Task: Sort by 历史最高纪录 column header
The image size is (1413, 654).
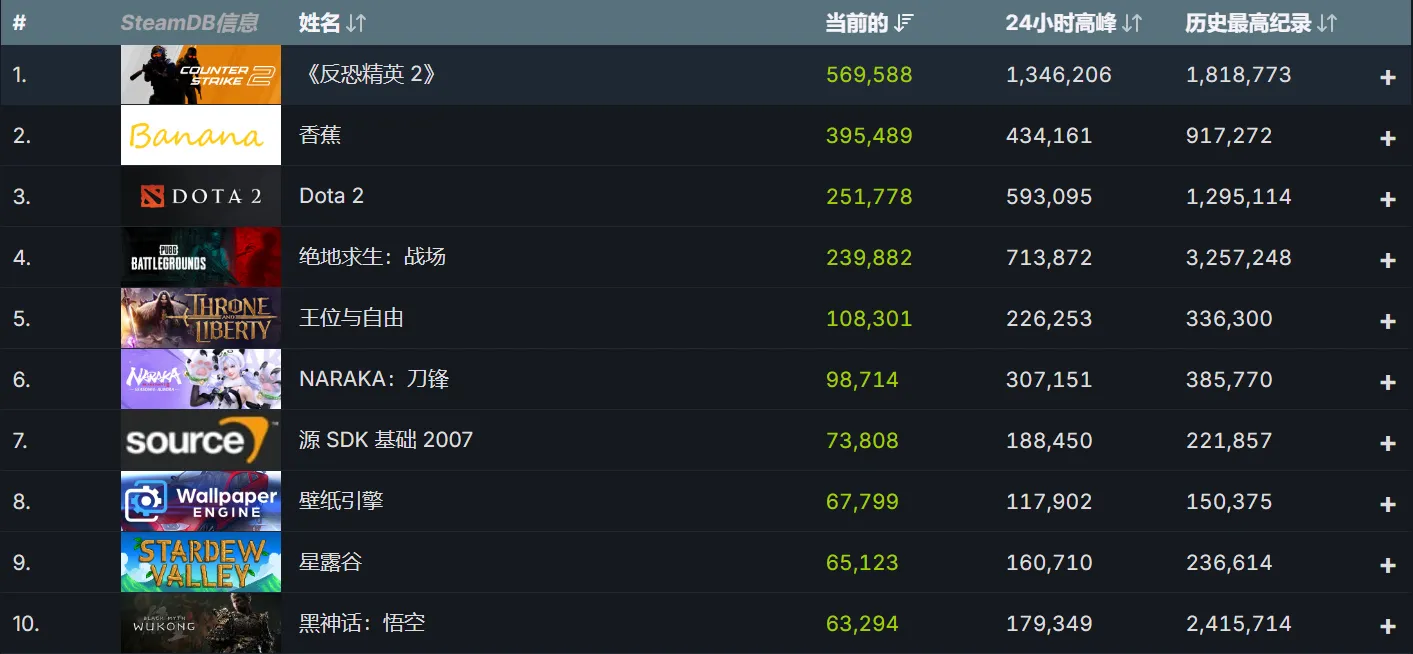Action: 1261,23
